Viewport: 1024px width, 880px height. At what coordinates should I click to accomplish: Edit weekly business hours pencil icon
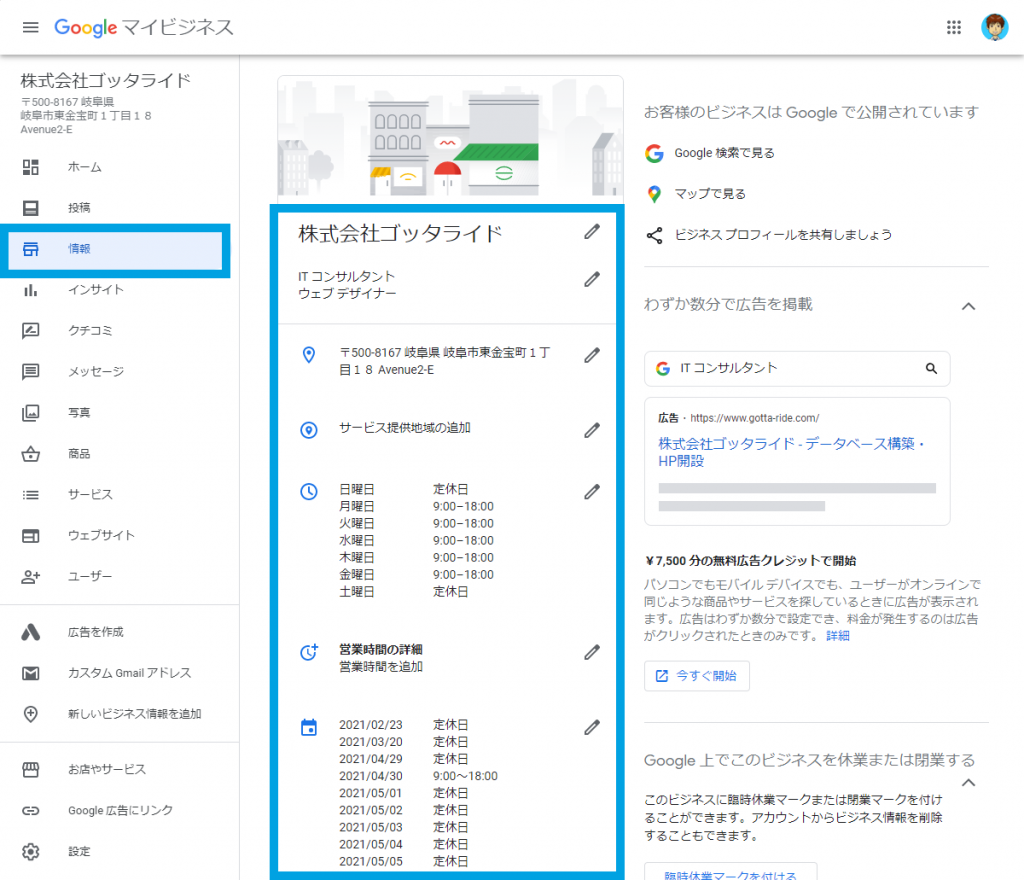tap(592, 491)
